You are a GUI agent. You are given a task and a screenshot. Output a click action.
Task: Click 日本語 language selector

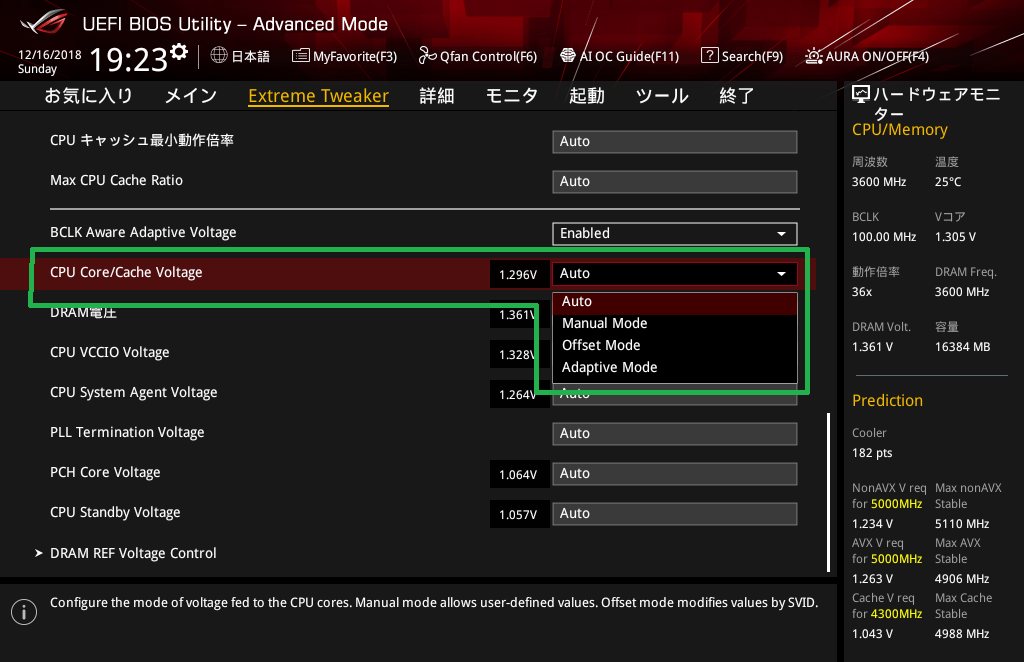pyautogui.click(x=251, y=56)
